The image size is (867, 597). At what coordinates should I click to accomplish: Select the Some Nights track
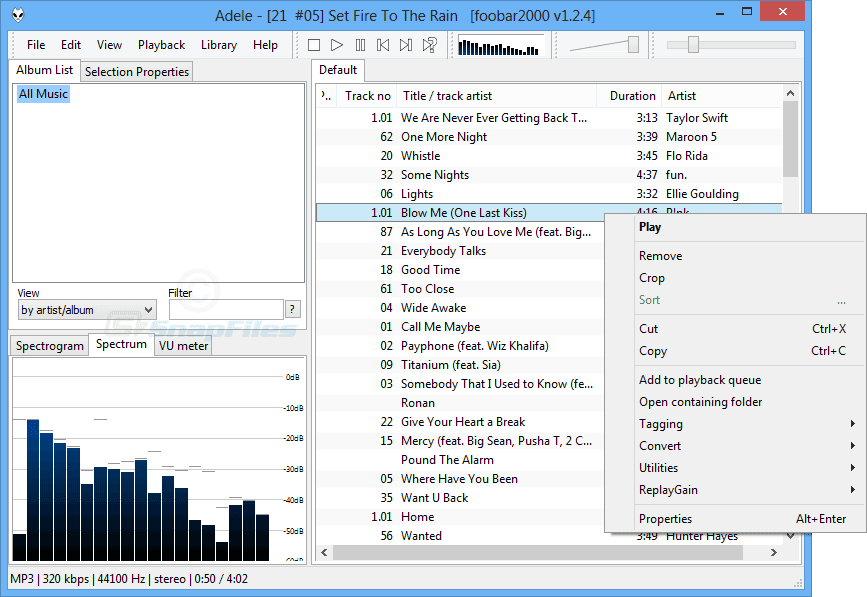tap(549, 175)
